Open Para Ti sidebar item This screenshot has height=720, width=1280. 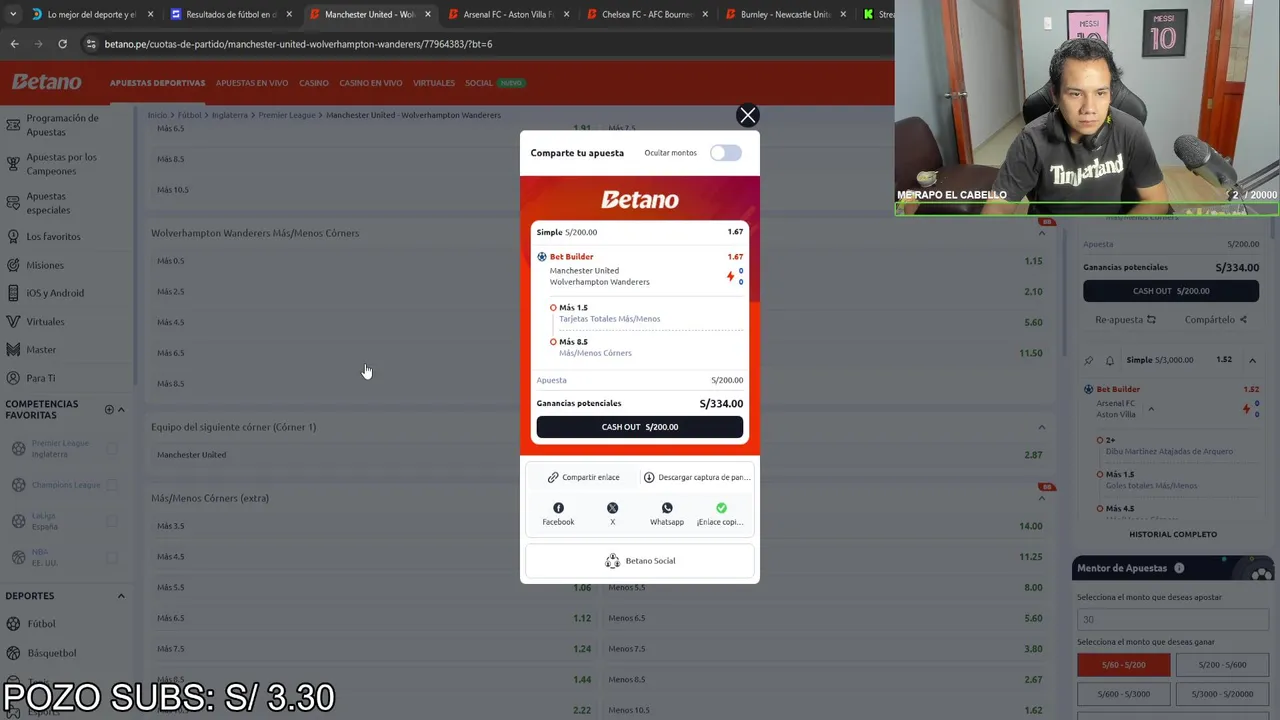[41, 378]
